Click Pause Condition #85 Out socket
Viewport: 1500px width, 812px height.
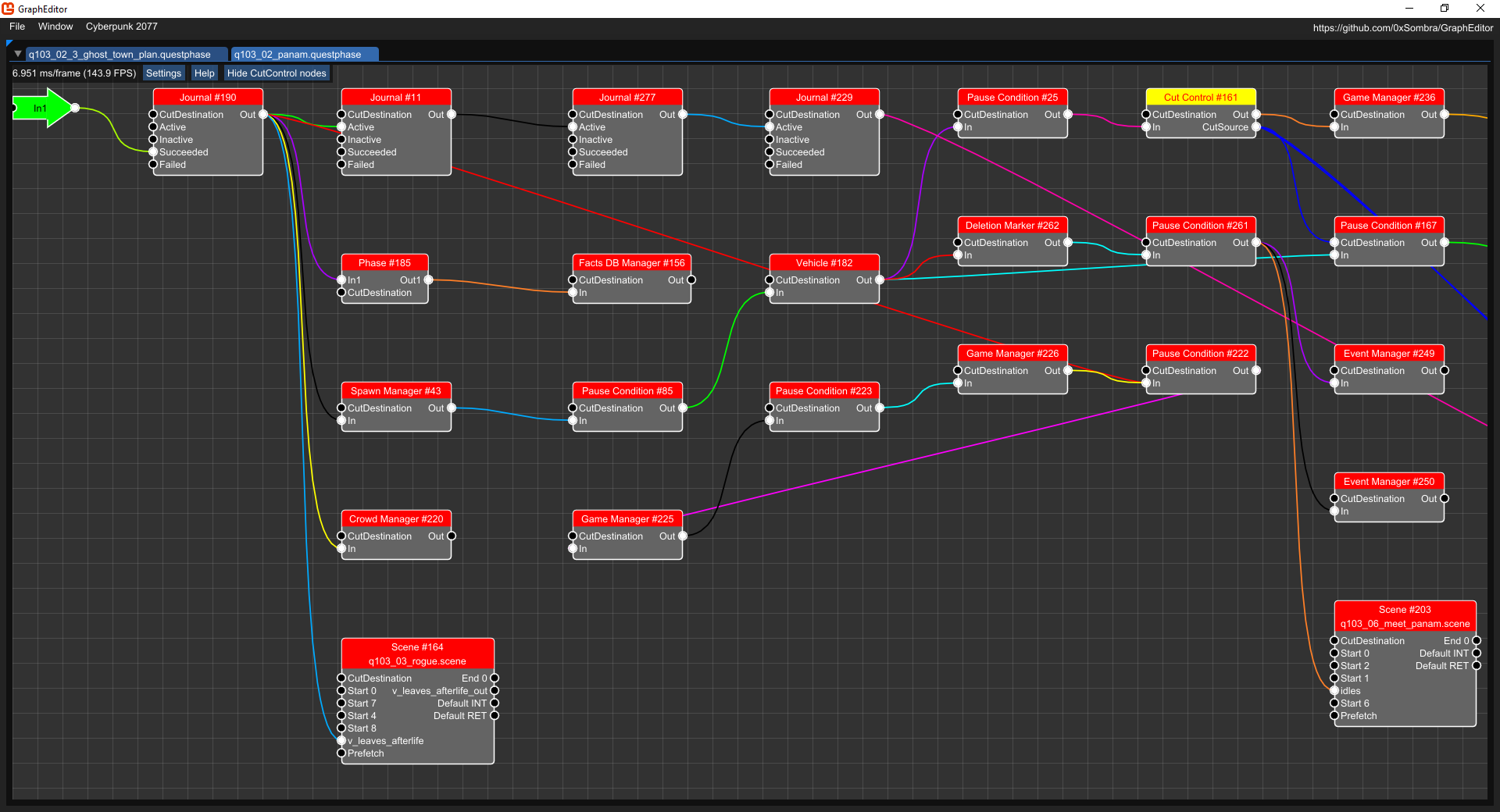coord(683,408)
